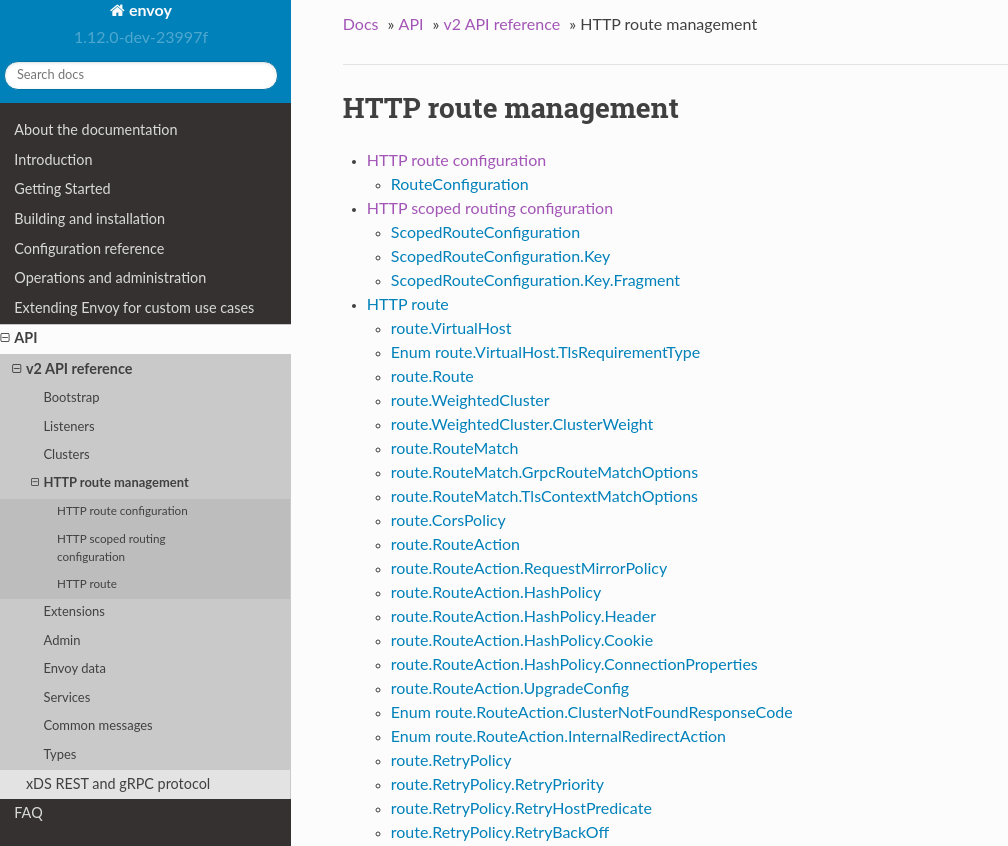The width and height of the screenshot is (1008, 846).
Task: Open the route.RouteMatch link
Action: [454, 449]
